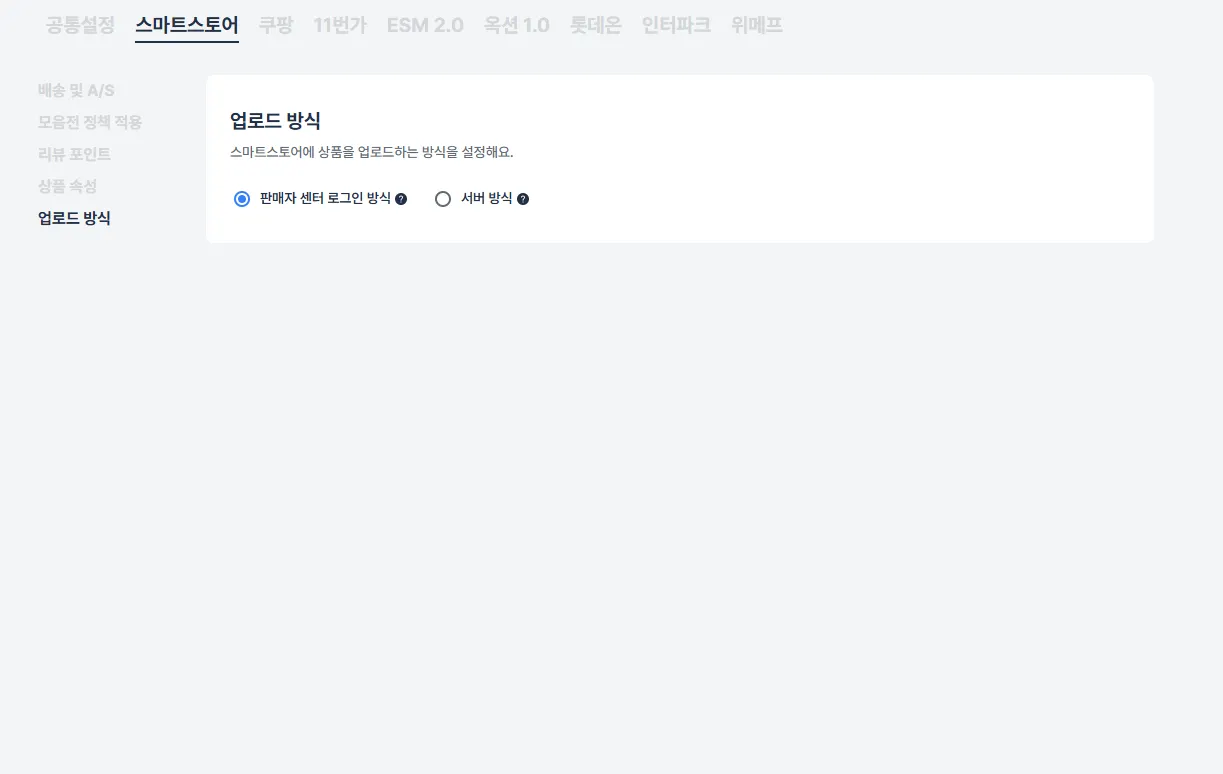Viewport: 1223px width, 774px height.
Task: Go to the ESM 2.0 tab
Action: click(425, 25)
